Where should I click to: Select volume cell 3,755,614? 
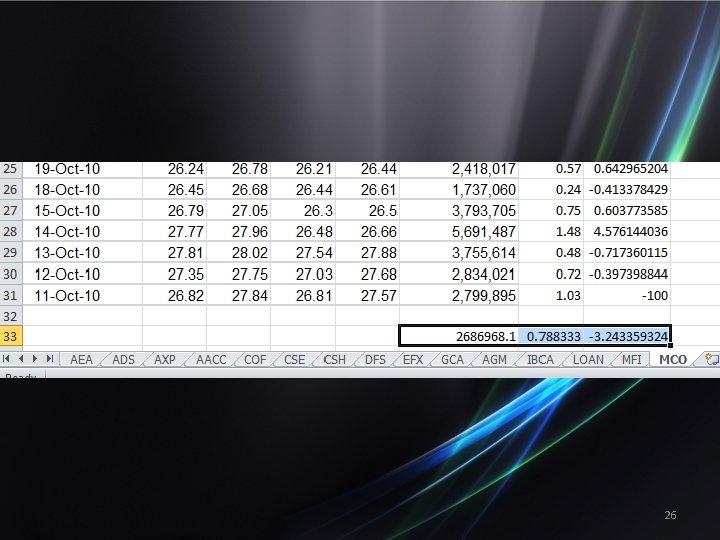click(459, 253)
